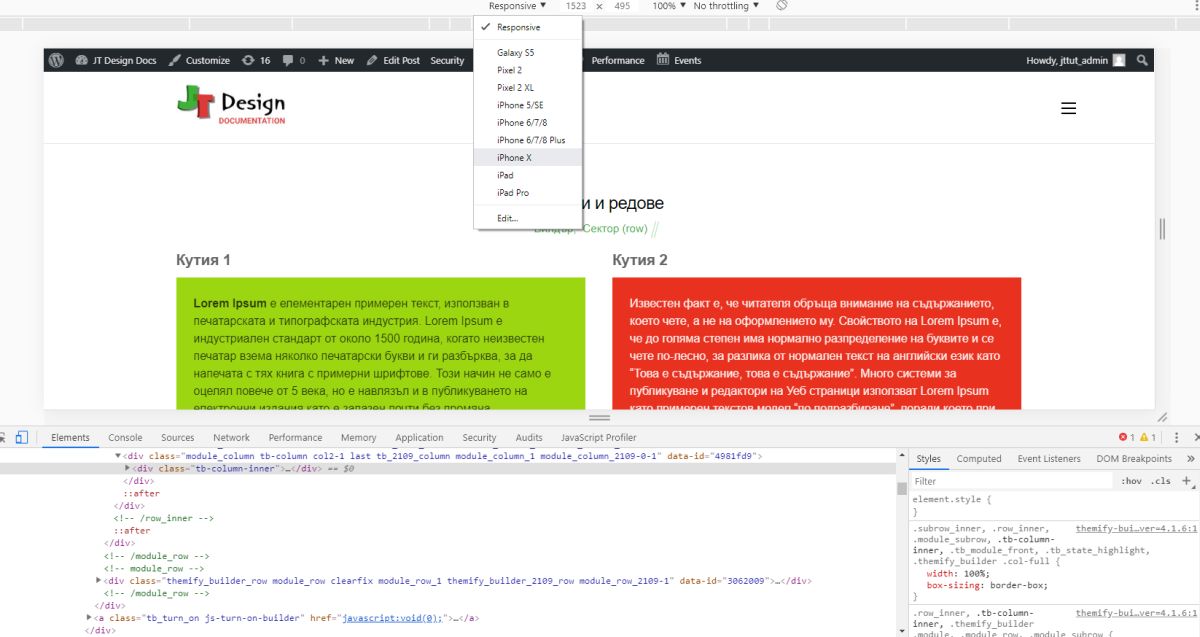This screenshot has height=637, width=1200.
Task: Click the yellow warning count indicator
Action: (x=1148, y=437)
